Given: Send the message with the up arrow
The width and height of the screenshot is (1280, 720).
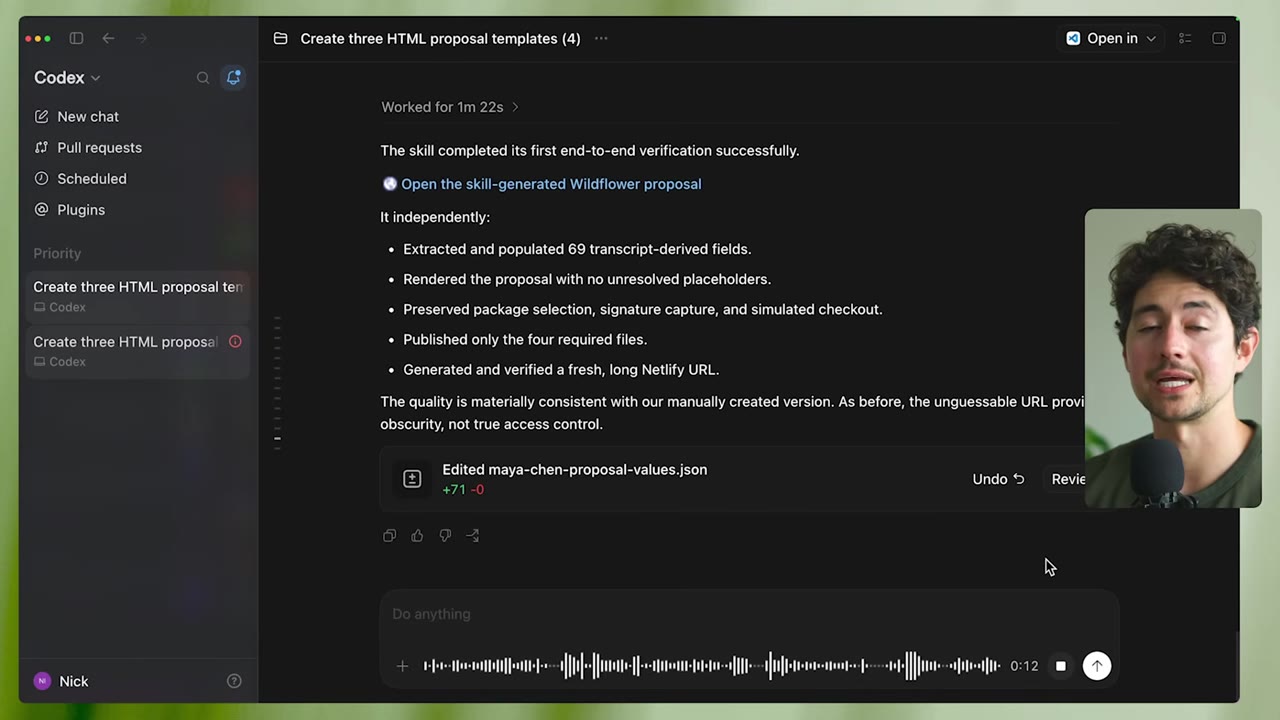Looking at the screenshot, I should point(1097,665).
